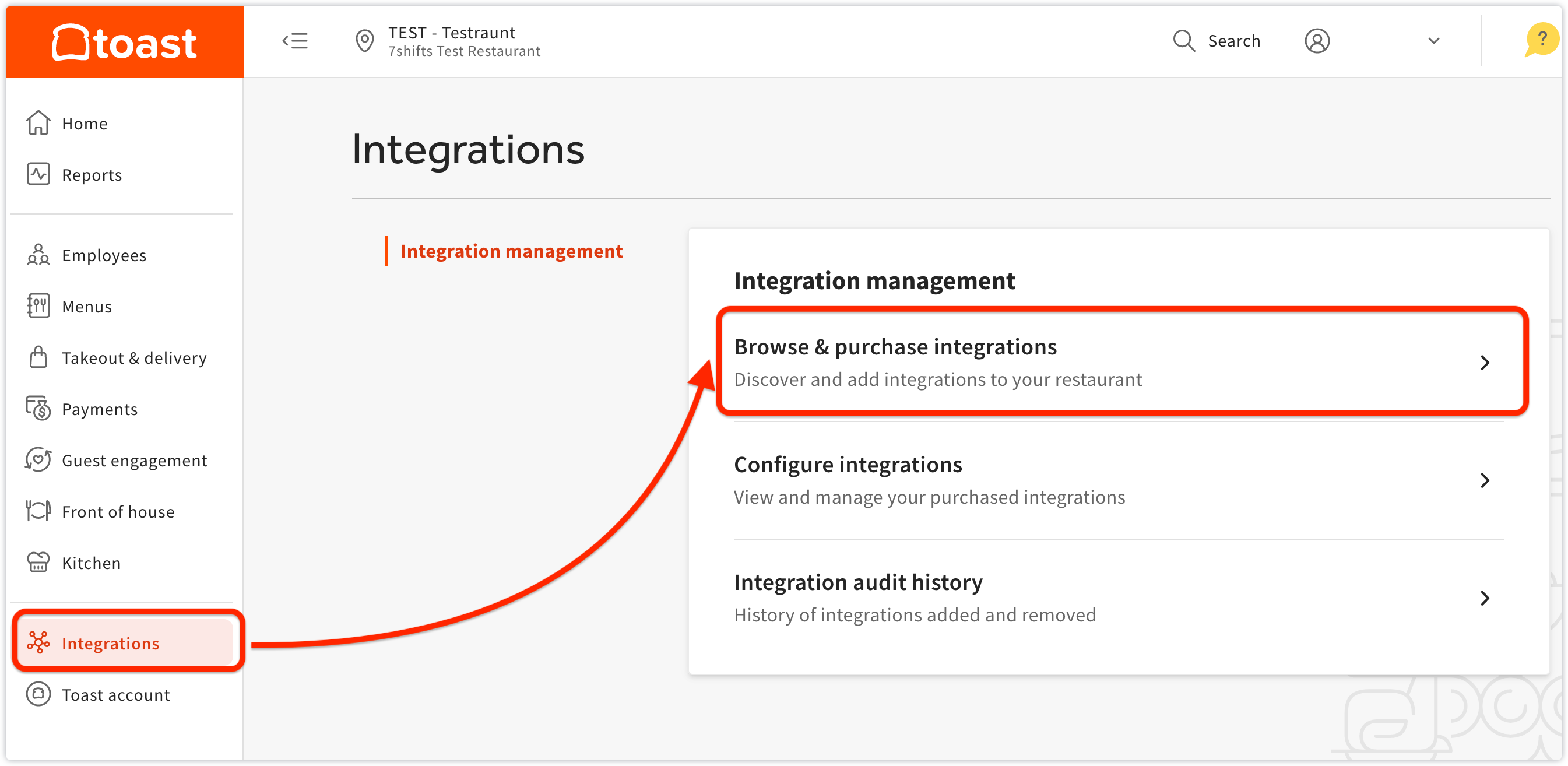
Task: Click the Home house icon
Action: coord(38,123)
